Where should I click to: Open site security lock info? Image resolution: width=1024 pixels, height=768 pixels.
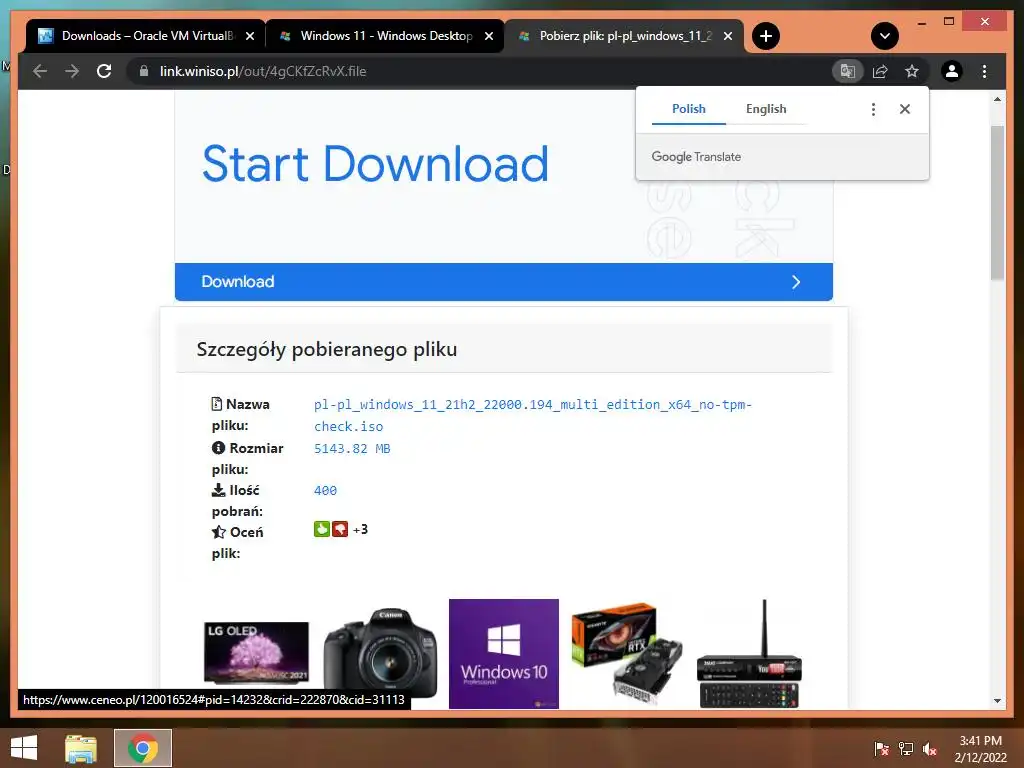coord(144,71)
